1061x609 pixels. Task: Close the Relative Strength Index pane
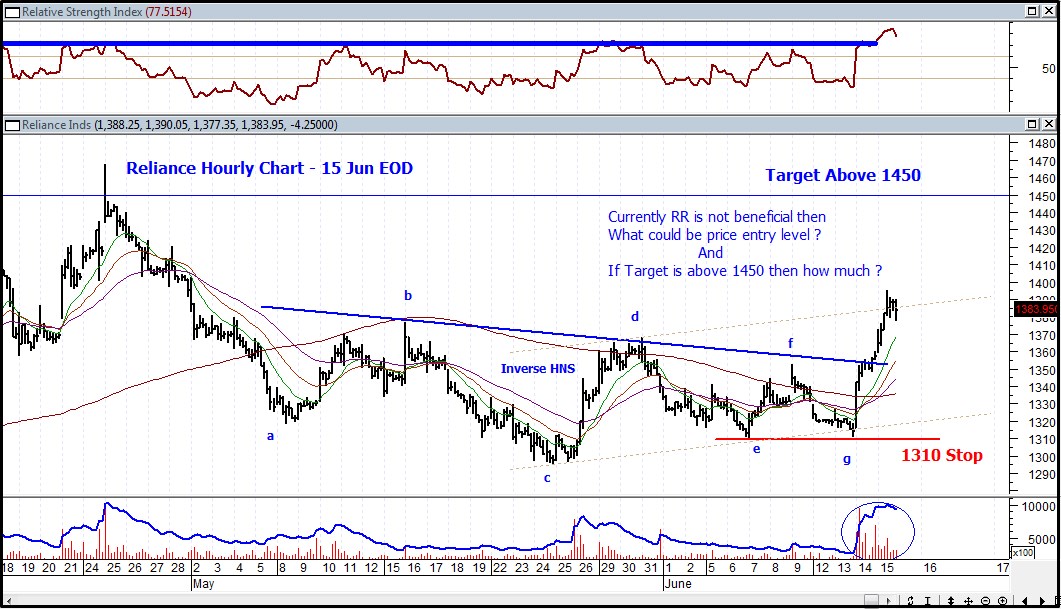click(x=1048, y=11)
